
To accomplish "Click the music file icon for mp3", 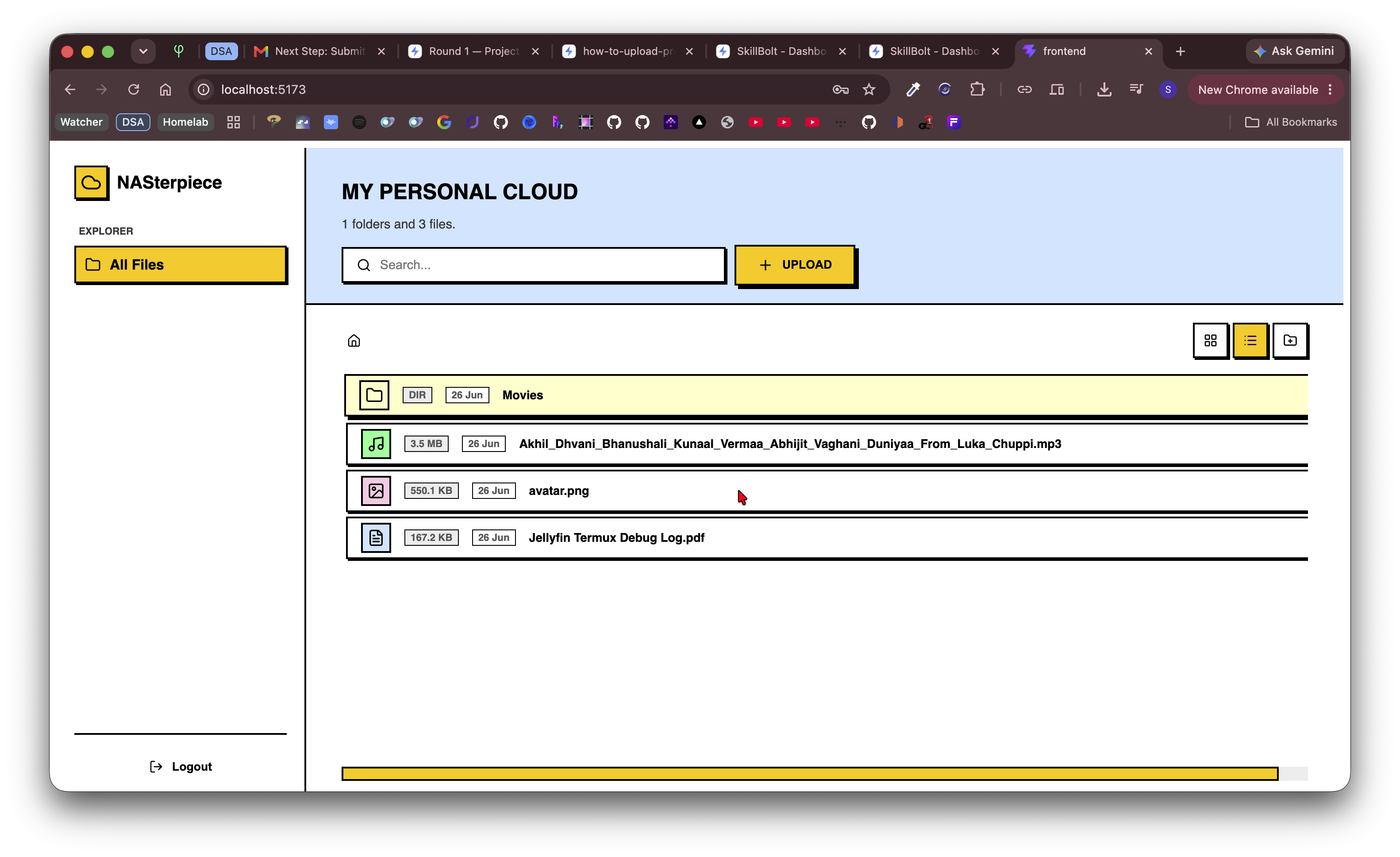I will (376, 444).
